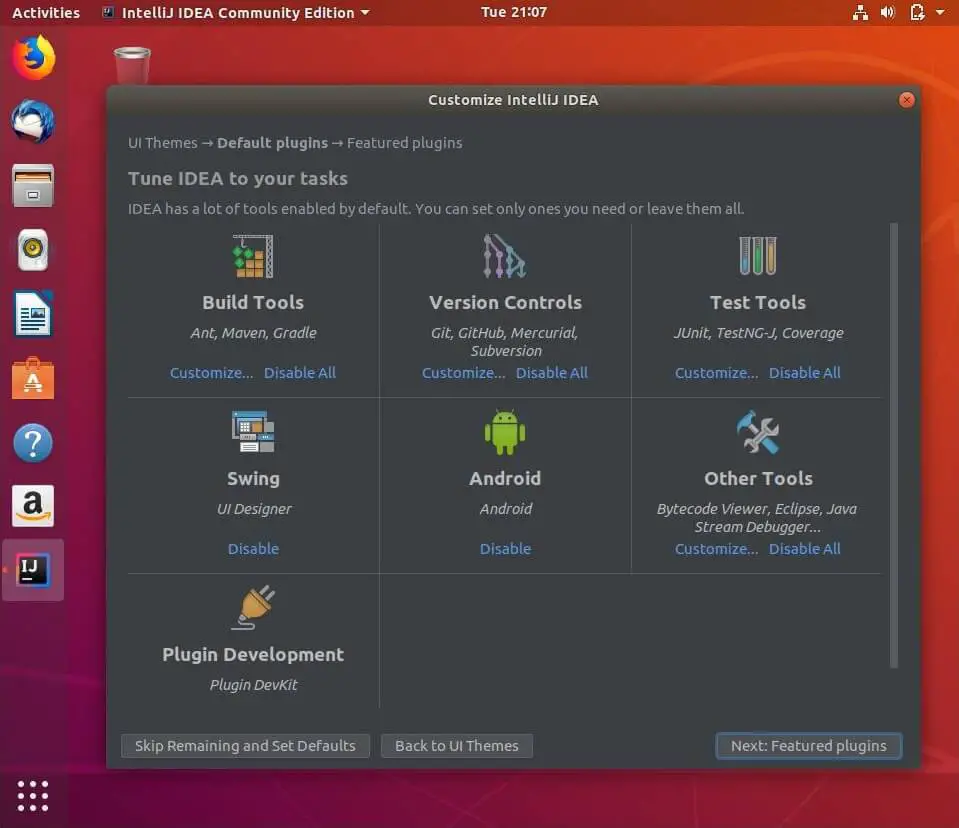This screenshot has height=828, width=959.
Task: Disable All Build Tools plugins
Action: pos(300,372)
